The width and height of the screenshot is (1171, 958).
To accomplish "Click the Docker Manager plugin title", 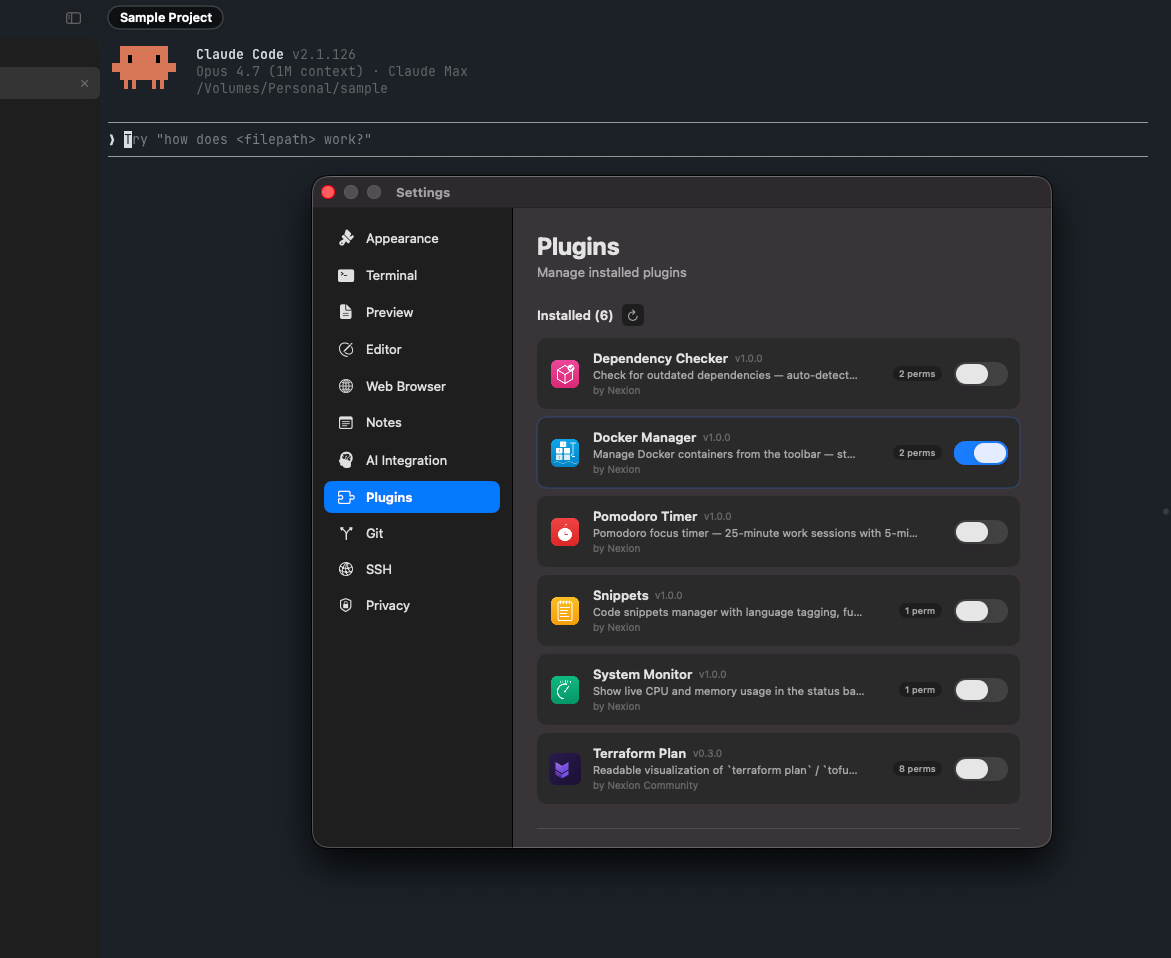I will pos(644,438).
